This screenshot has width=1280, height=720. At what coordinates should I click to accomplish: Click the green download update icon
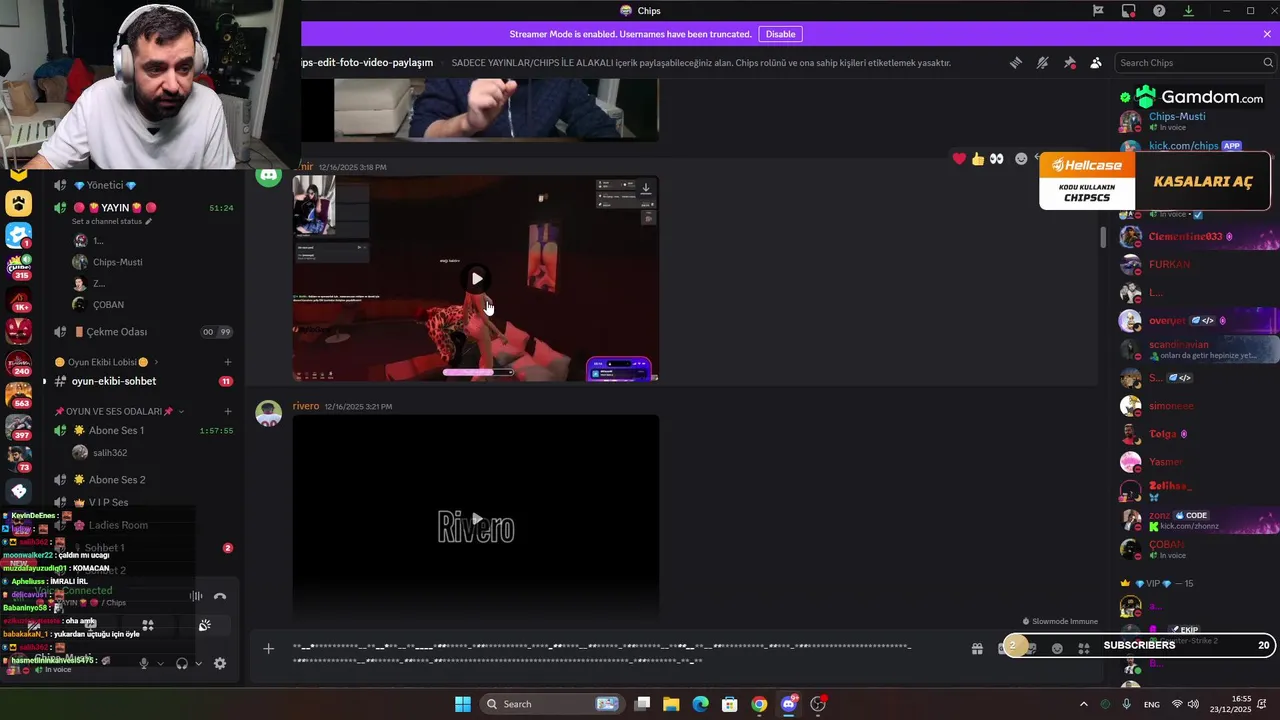pos(1189,11)
